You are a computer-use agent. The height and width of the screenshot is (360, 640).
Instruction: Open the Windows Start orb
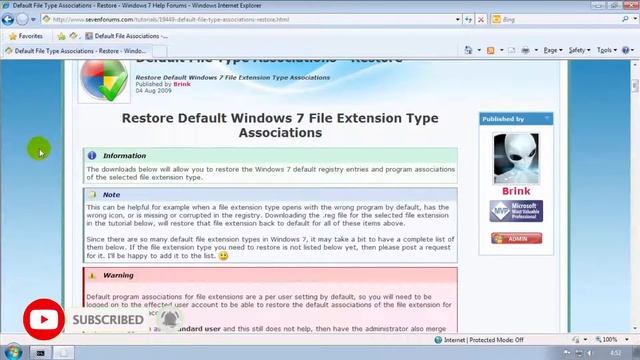click(12, 352)
